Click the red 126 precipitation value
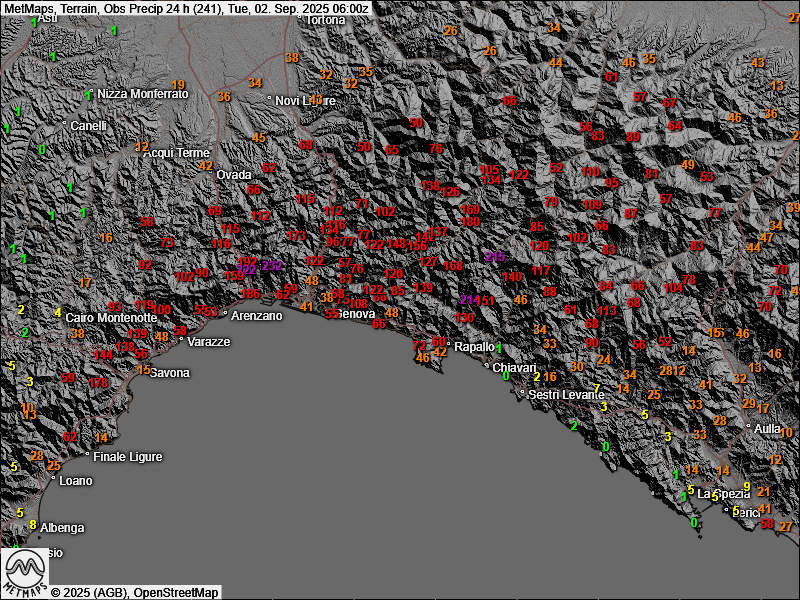 tap(450, 191)
